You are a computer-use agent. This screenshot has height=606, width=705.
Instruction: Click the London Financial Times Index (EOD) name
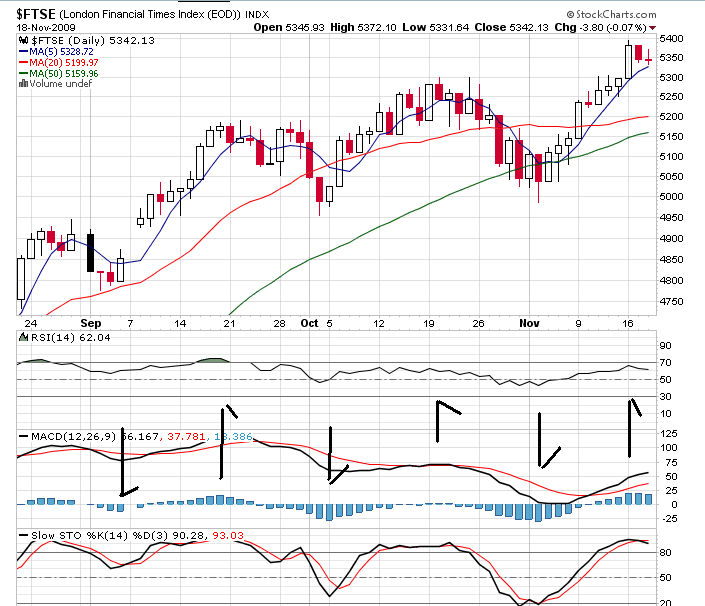[x=150, y=14]
